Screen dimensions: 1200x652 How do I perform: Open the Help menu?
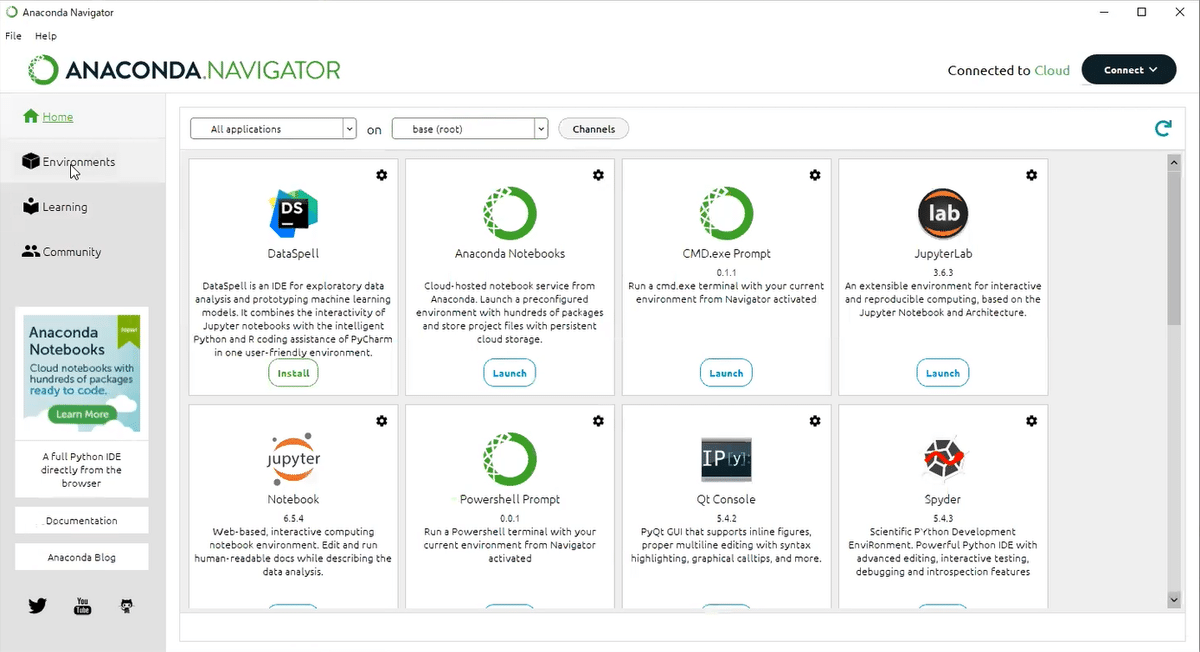click(46, 36)
